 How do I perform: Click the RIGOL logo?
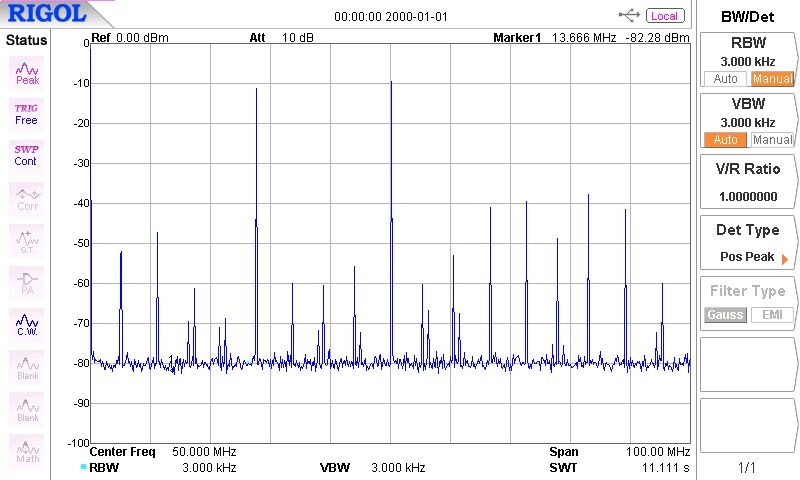[50, 15]
